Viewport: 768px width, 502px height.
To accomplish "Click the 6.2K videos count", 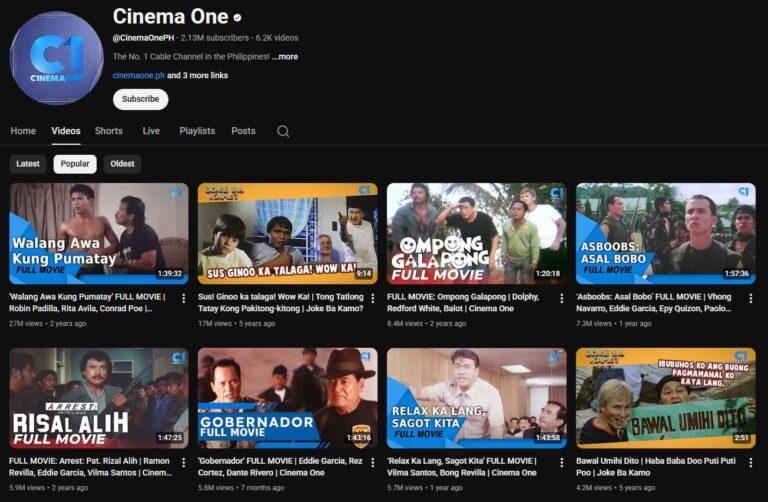I will coord(277,38).
